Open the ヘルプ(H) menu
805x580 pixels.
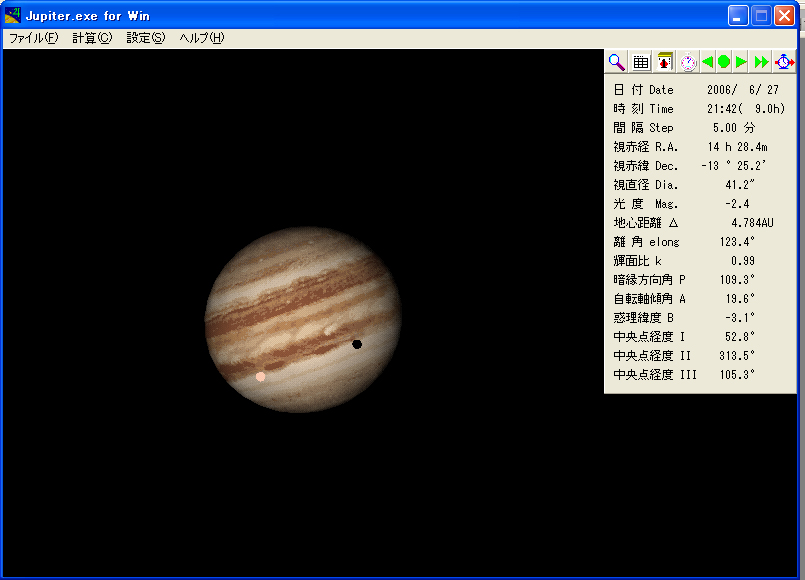(x=202, y=38)
